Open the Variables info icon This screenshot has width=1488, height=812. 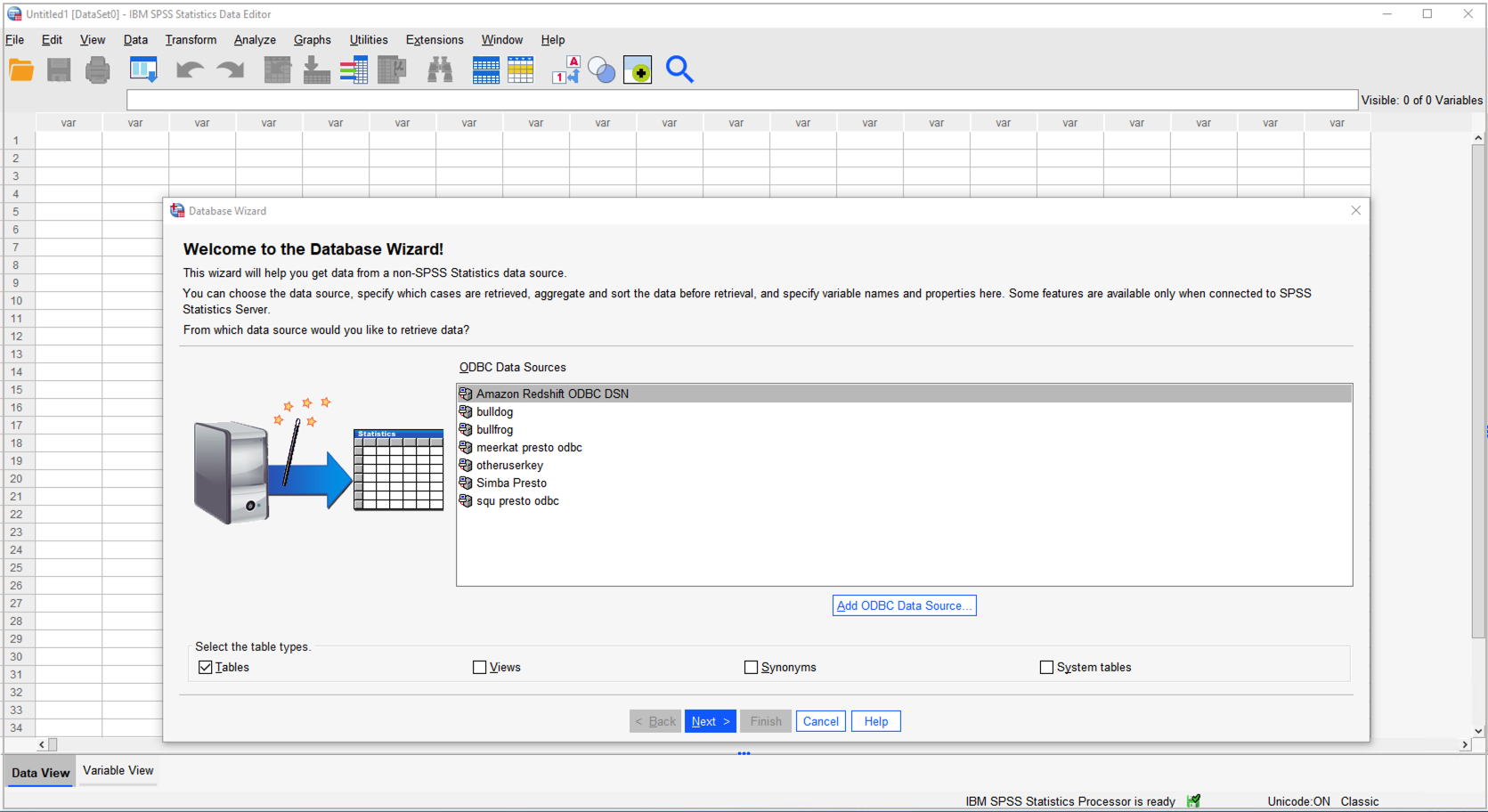tap(354, 69)
